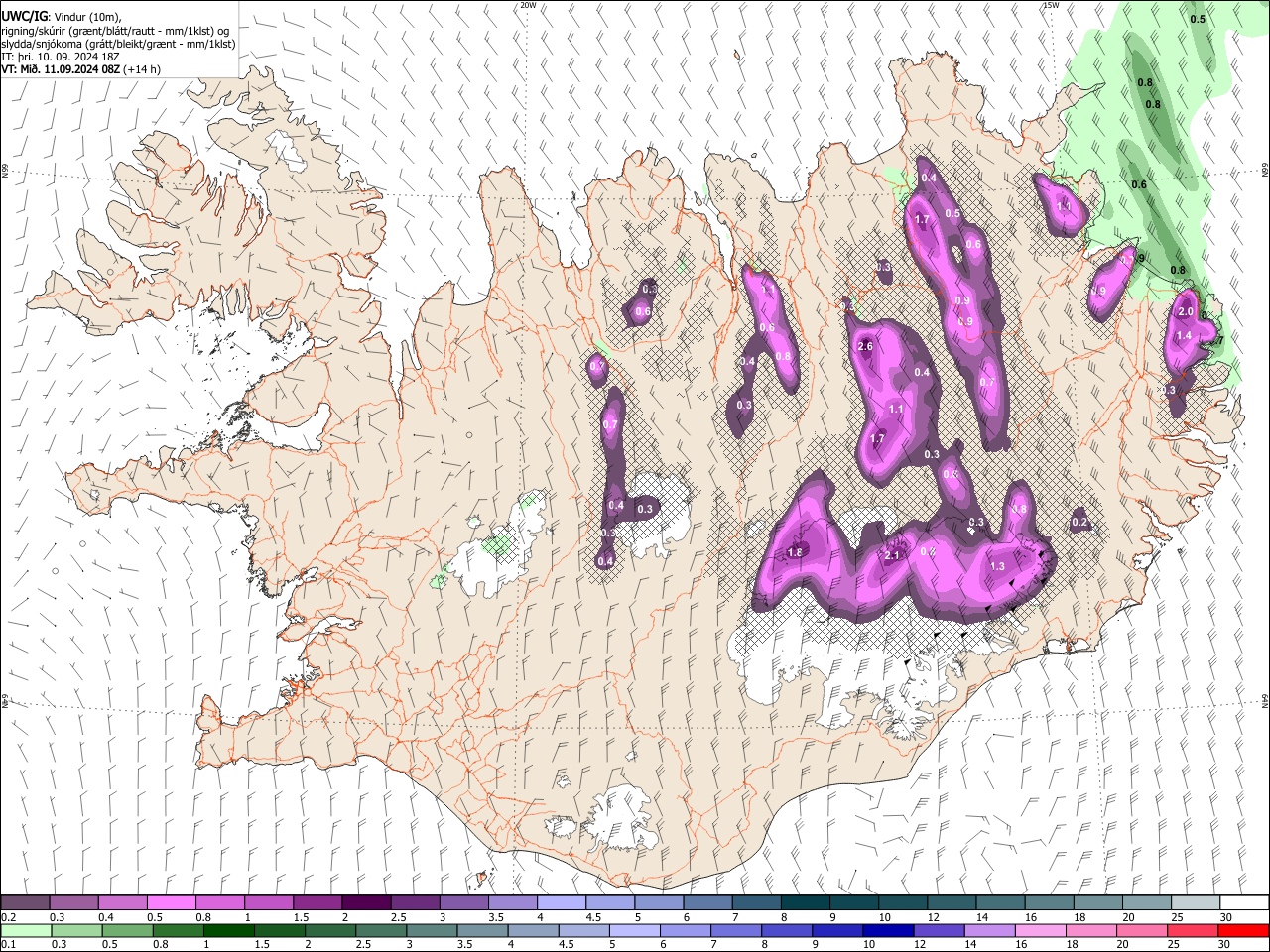The image size is (1270, 952).
Task: Click the '18' label in lower legend row
Action: coord(1072,945)
